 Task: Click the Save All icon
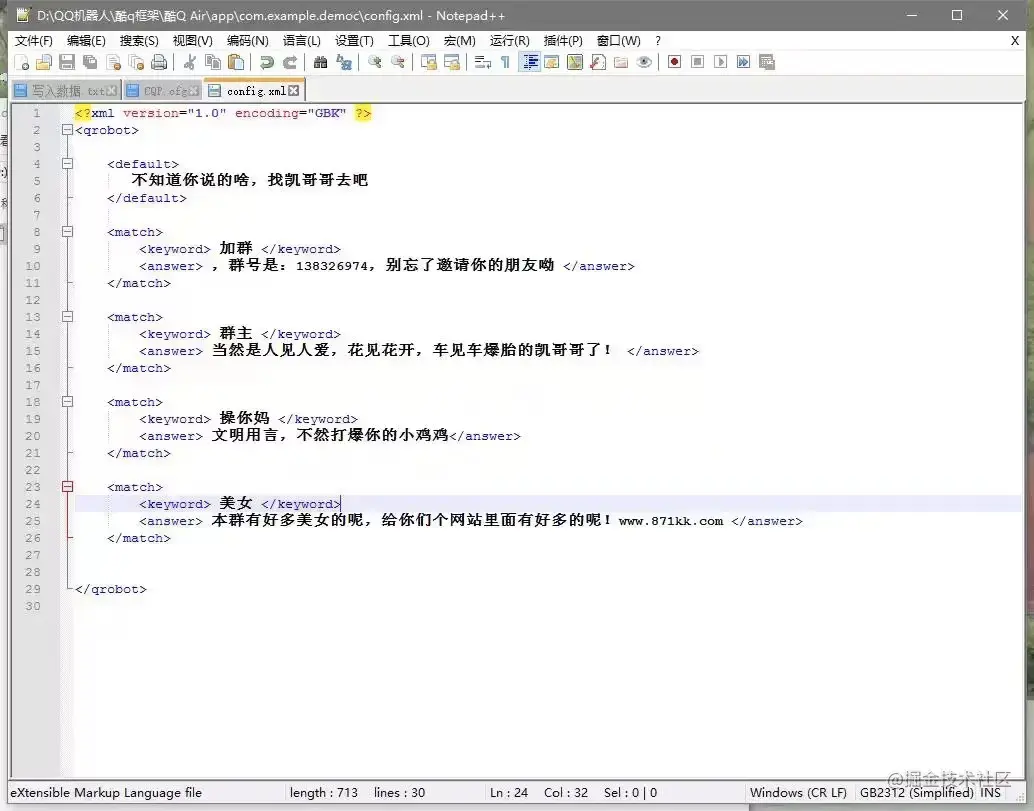[x=90, y=63]
